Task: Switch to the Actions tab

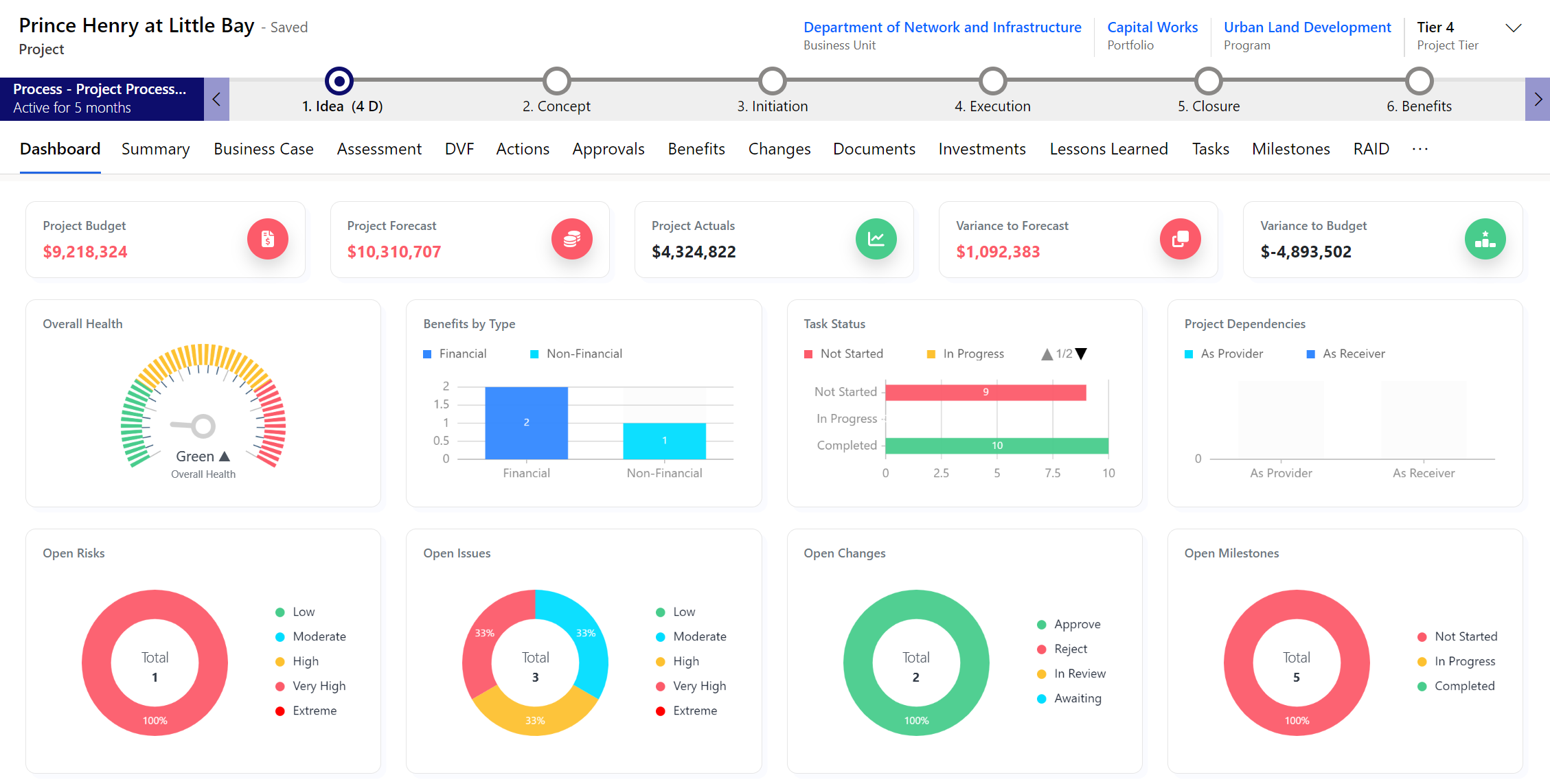Action: (x=523, y=149)
